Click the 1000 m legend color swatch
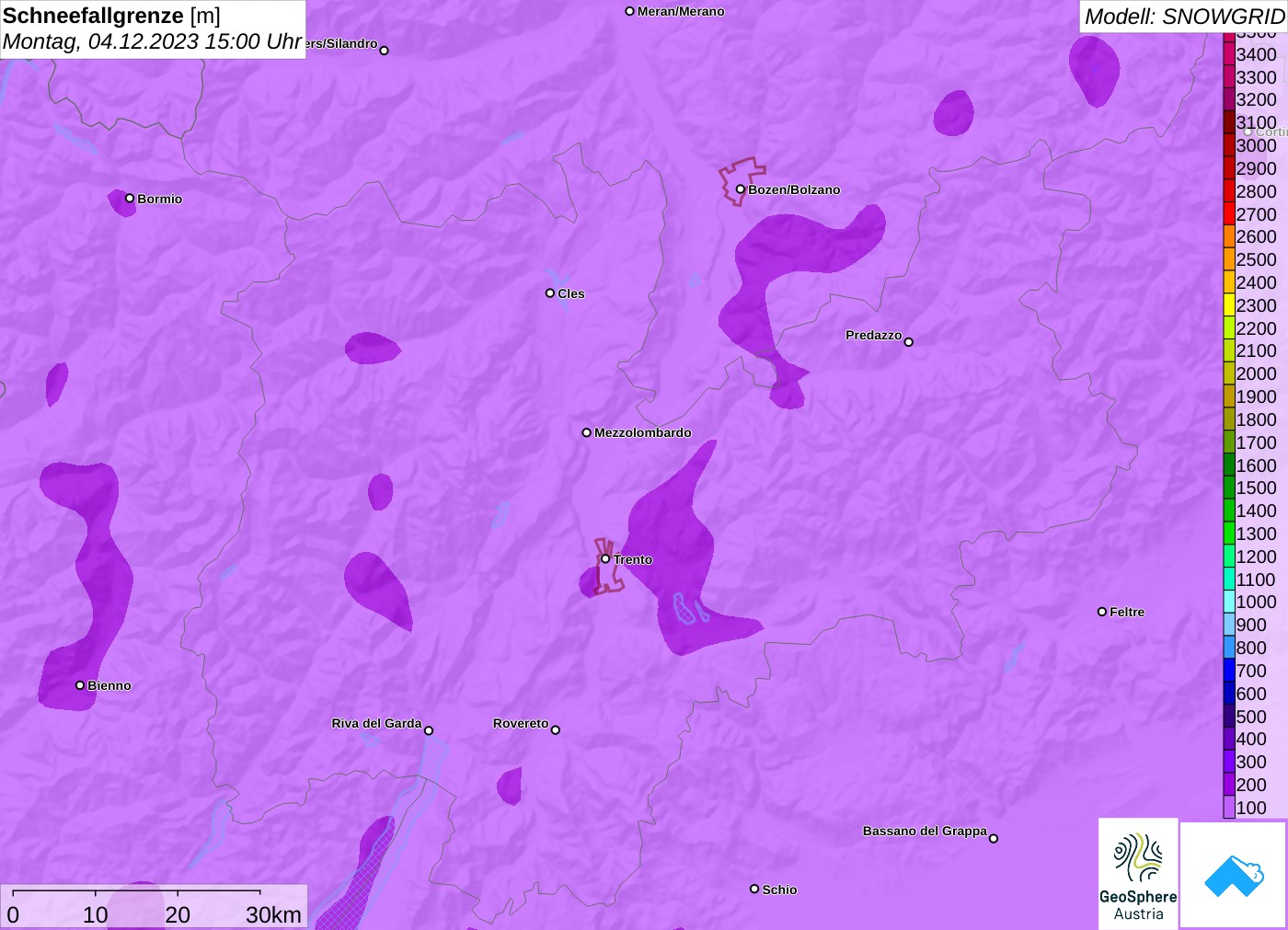 tap(1229, 602)
